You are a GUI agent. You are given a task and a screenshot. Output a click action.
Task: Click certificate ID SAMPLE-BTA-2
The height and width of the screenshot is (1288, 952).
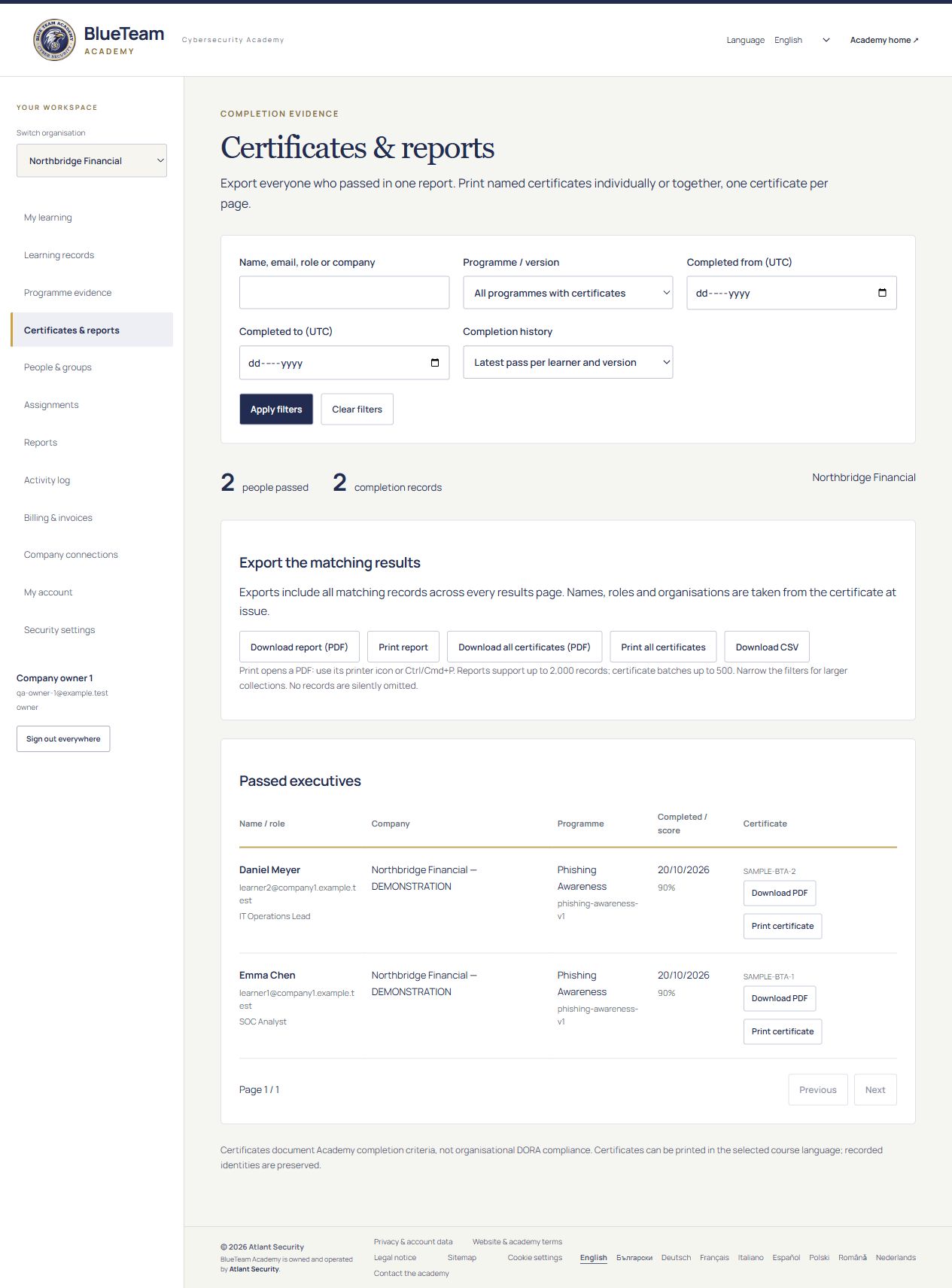pos(769,871)
